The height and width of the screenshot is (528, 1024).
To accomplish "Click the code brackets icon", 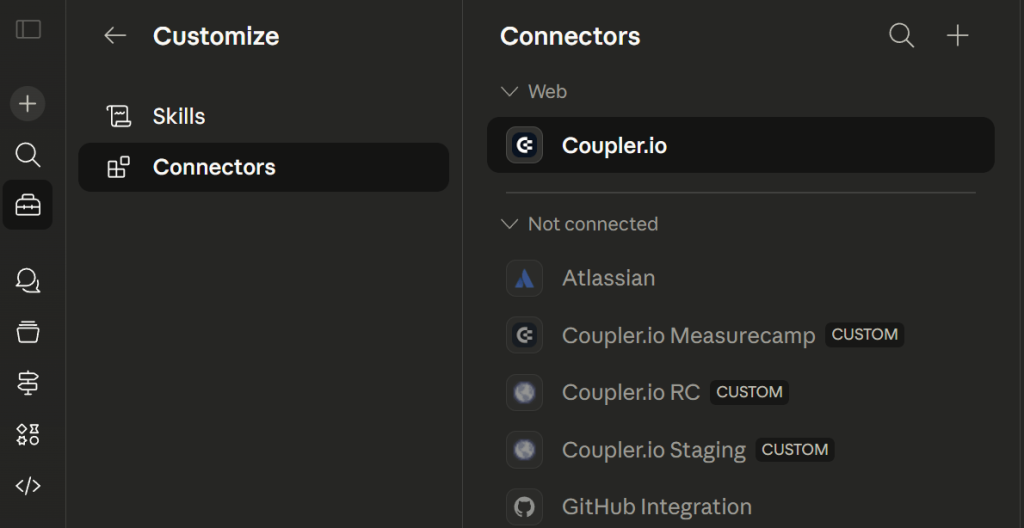I will 28,486.
